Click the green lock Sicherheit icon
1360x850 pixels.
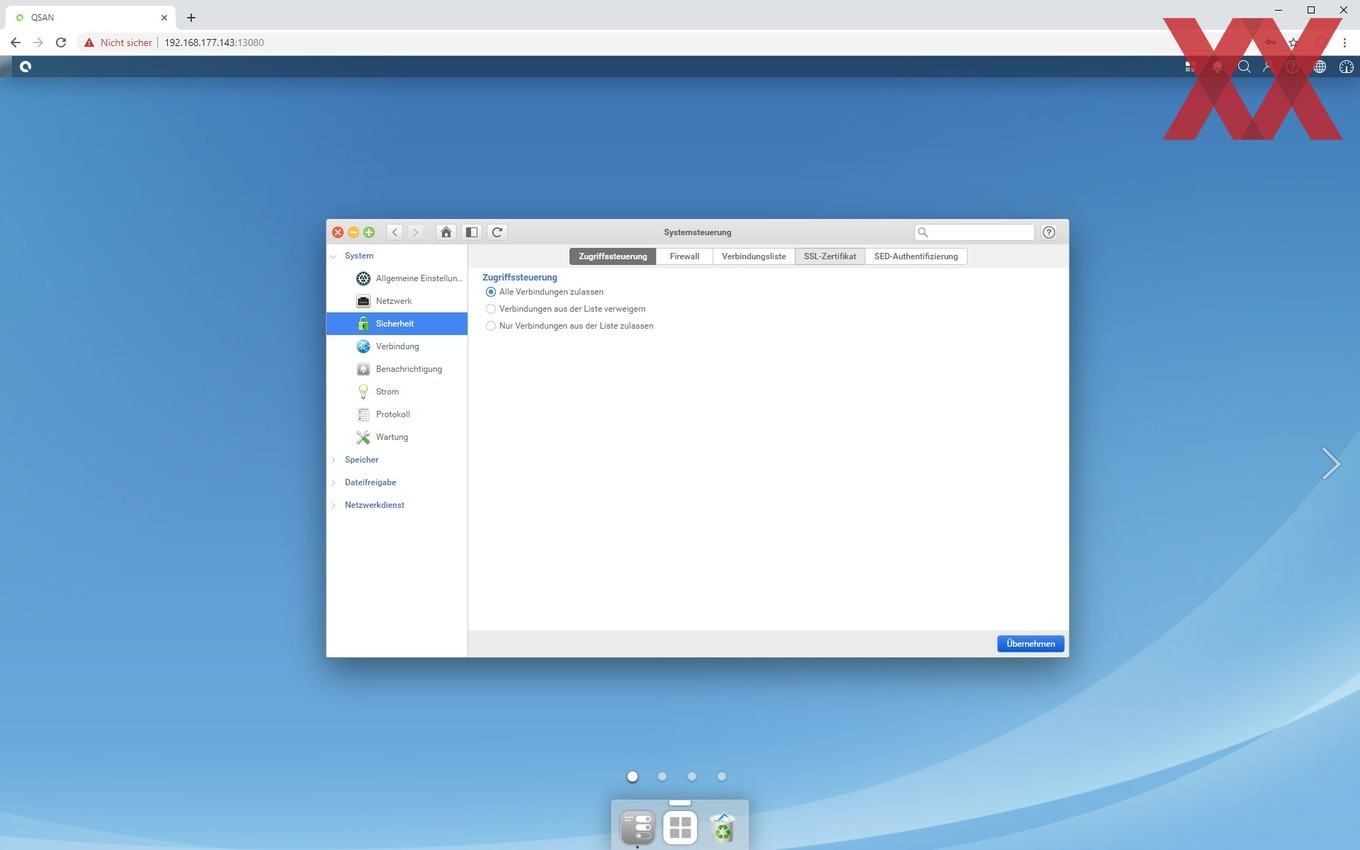click(x=363, y=324)
